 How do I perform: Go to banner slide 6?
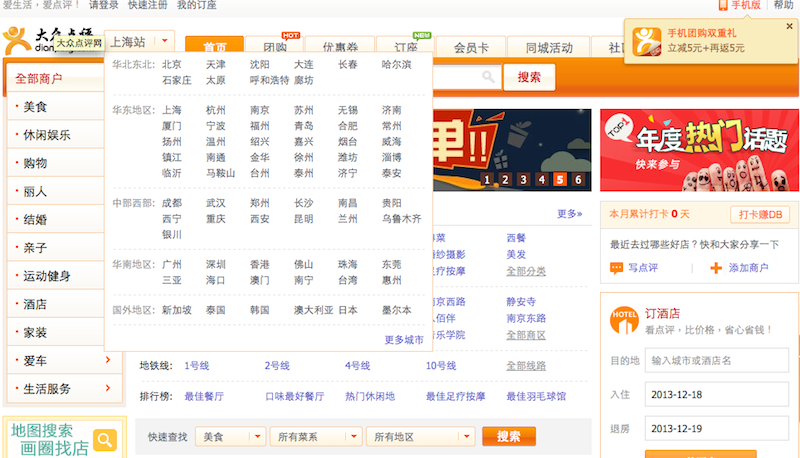coord(578,180)
